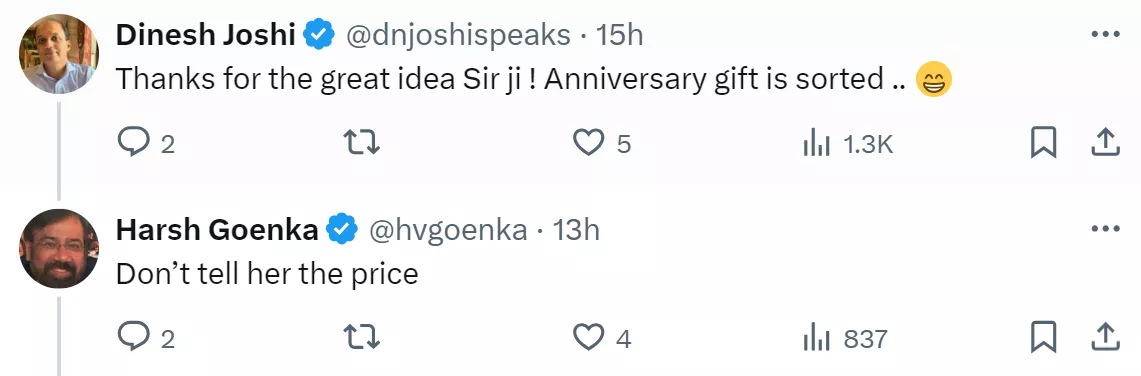Open the 13h timestamp of Goenka's tweet
This screenshot has width=1141, height=376.
click(x=576, y=231)
